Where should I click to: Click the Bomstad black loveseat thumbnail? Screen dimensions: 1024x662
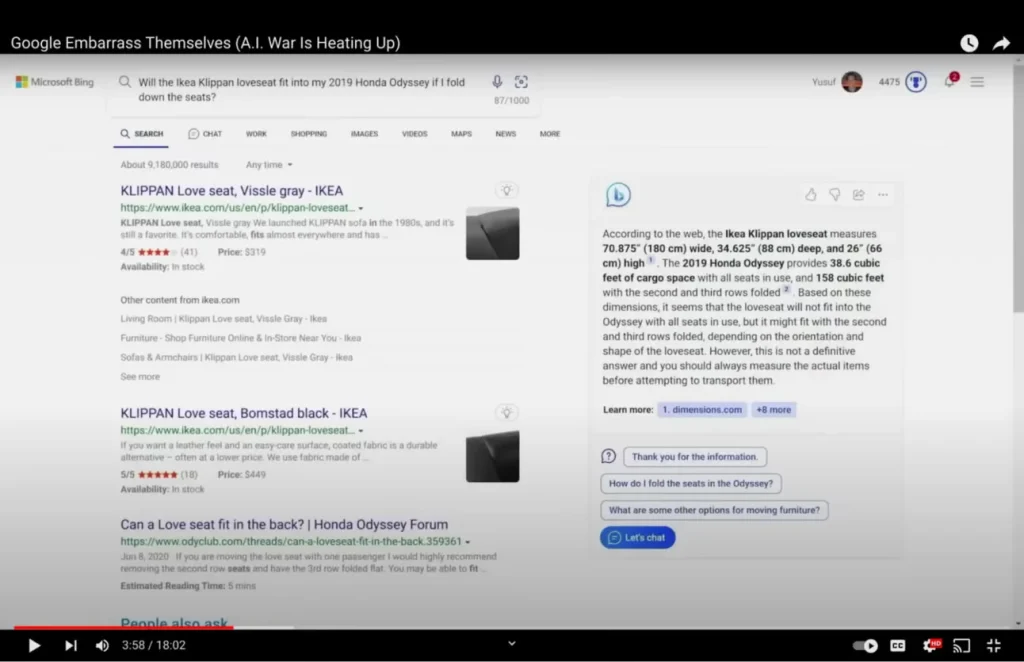(492, 456)
